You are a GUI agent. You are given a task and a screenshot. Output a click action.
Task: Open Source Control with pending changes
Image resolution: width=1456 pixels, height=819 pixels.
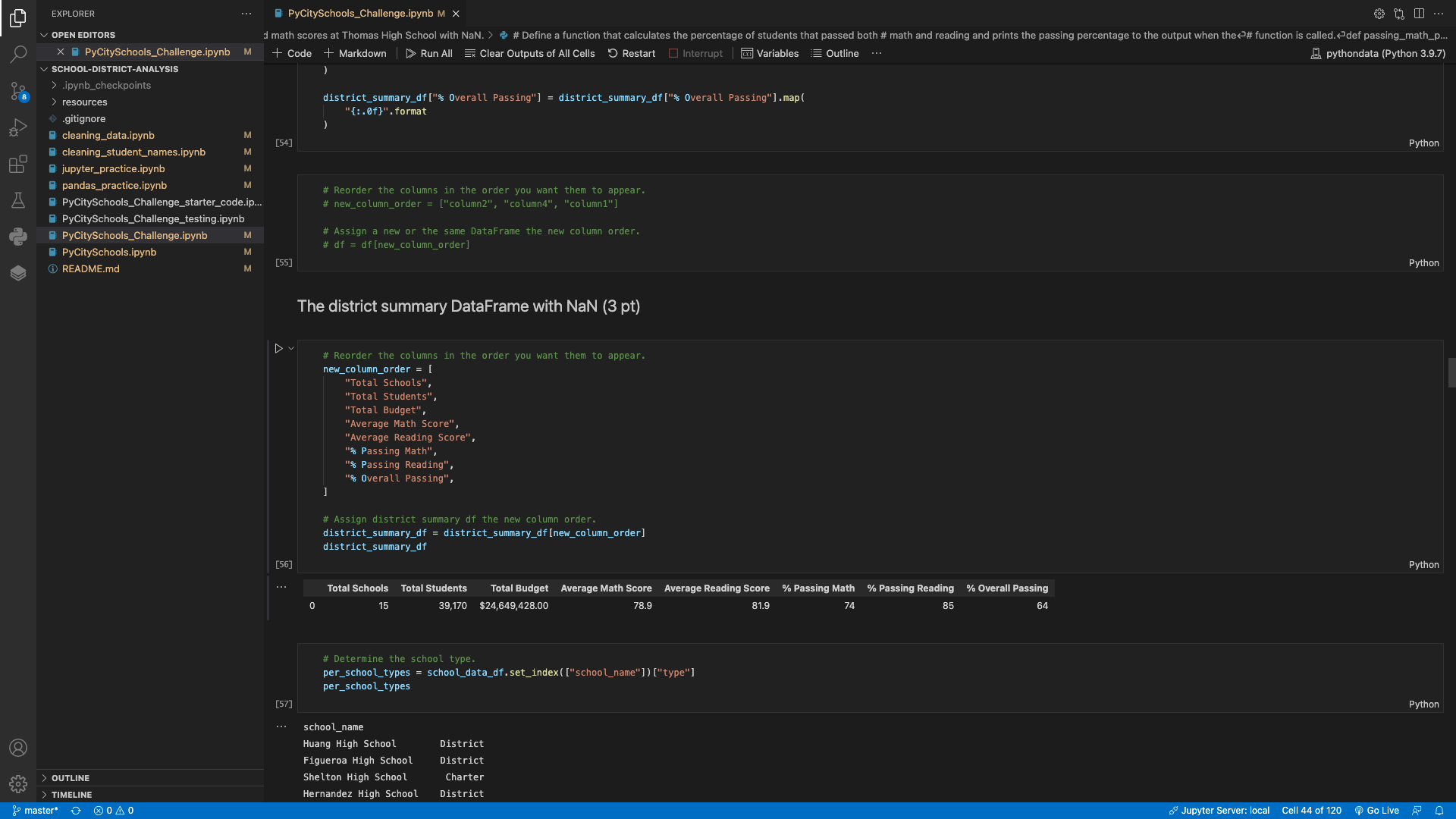(18, 91)
